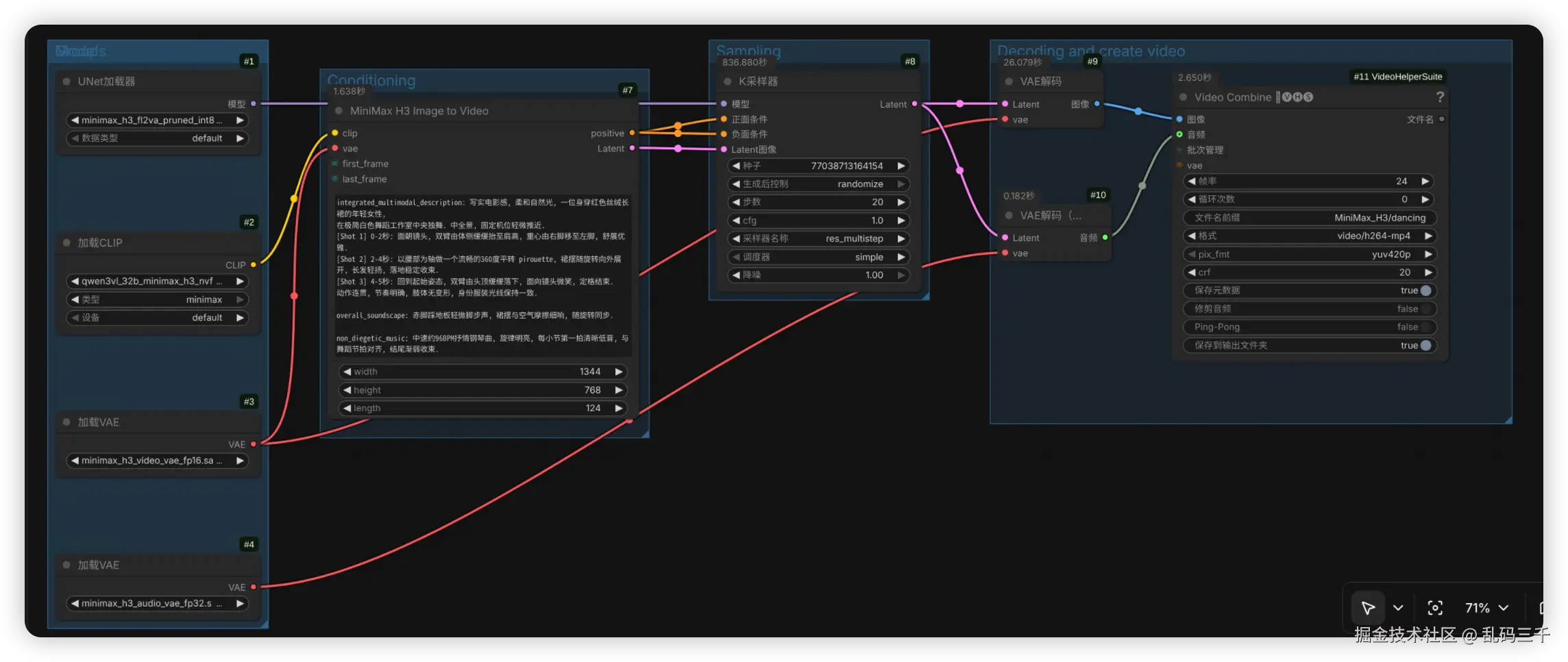Open the 71% zoom level dropdown
This screenshot has height=662, width=1568.
[x=1487, y=608]
